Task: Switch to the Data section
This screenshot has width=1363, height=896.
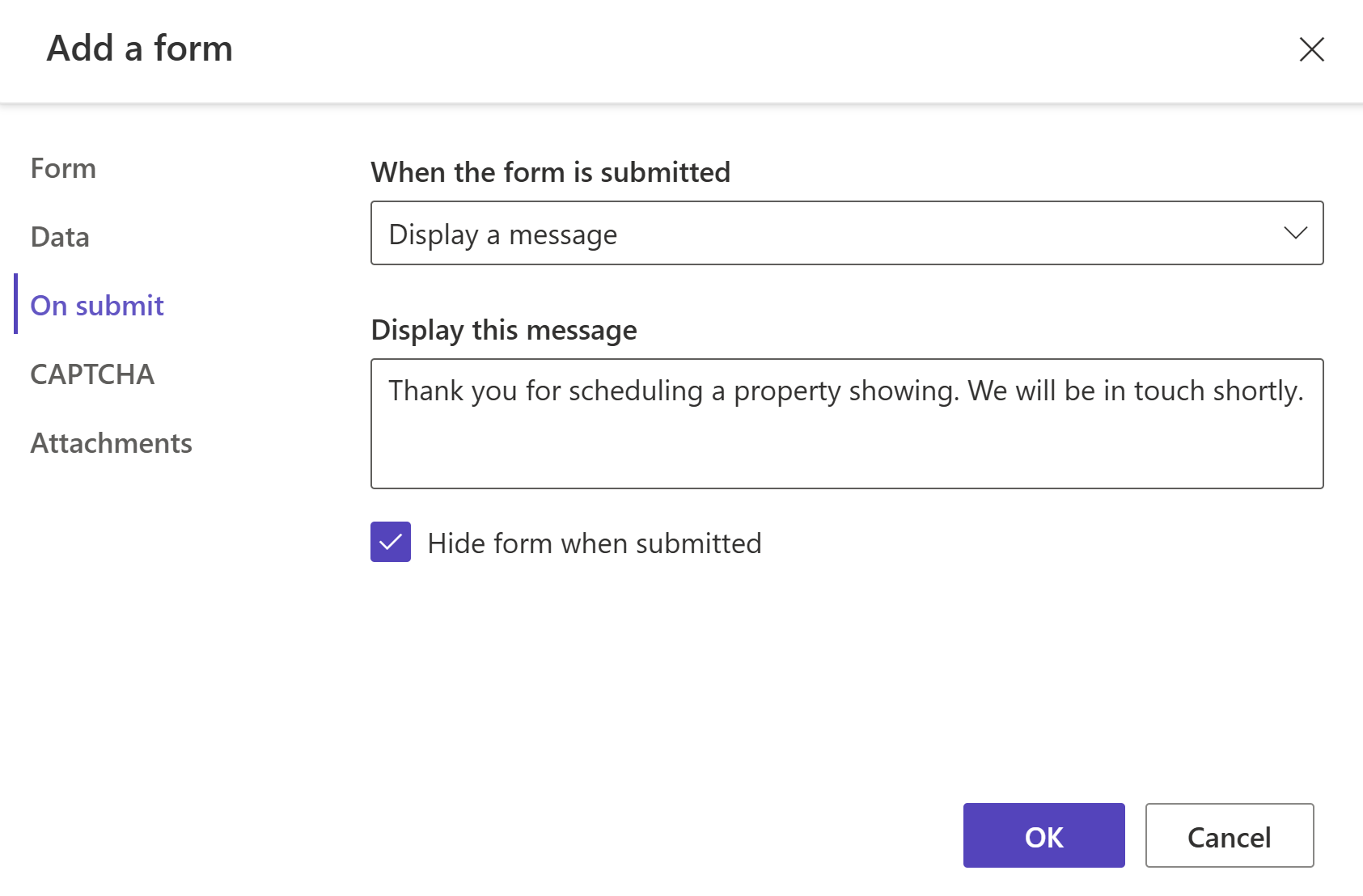Action: pos(59,237)
